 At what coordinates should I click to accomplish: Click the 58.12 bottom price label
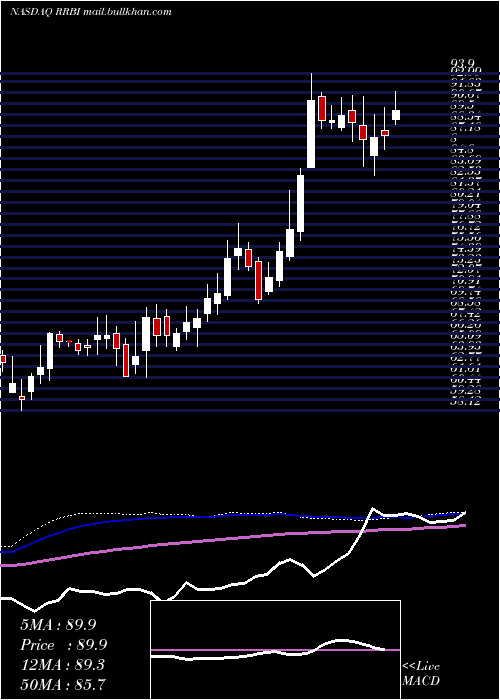tap(466, 402)
